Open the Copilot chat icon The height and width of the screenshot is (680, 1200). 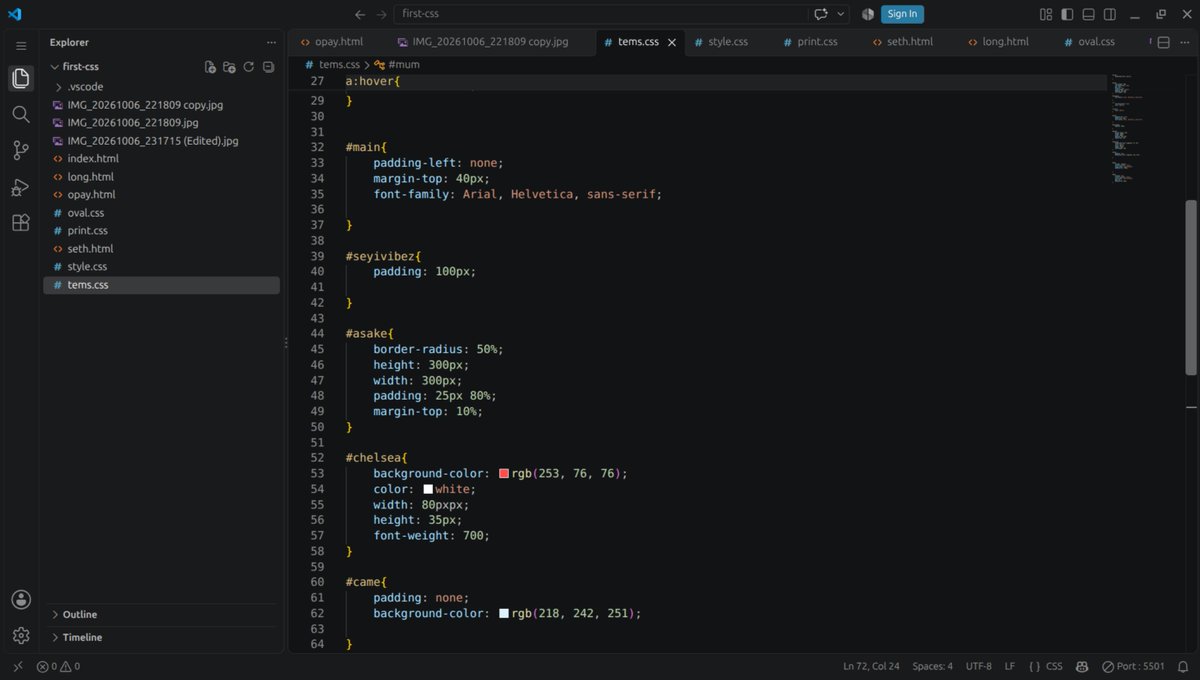(821, 14)
